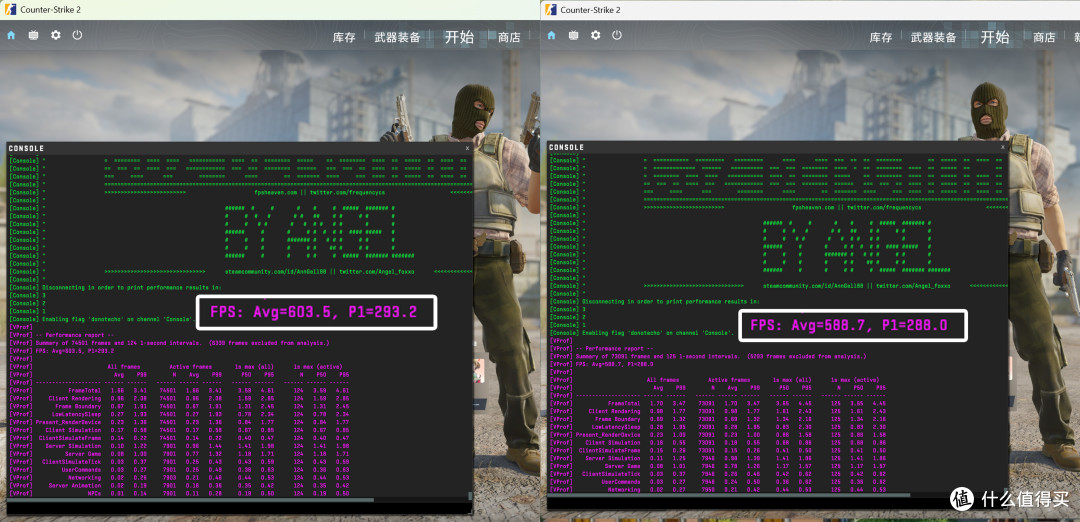Image resolution: width=1080 pixels, height=522 pixels.
Task: Open 武器装备 menu in left window
Action: click(397, 37)
